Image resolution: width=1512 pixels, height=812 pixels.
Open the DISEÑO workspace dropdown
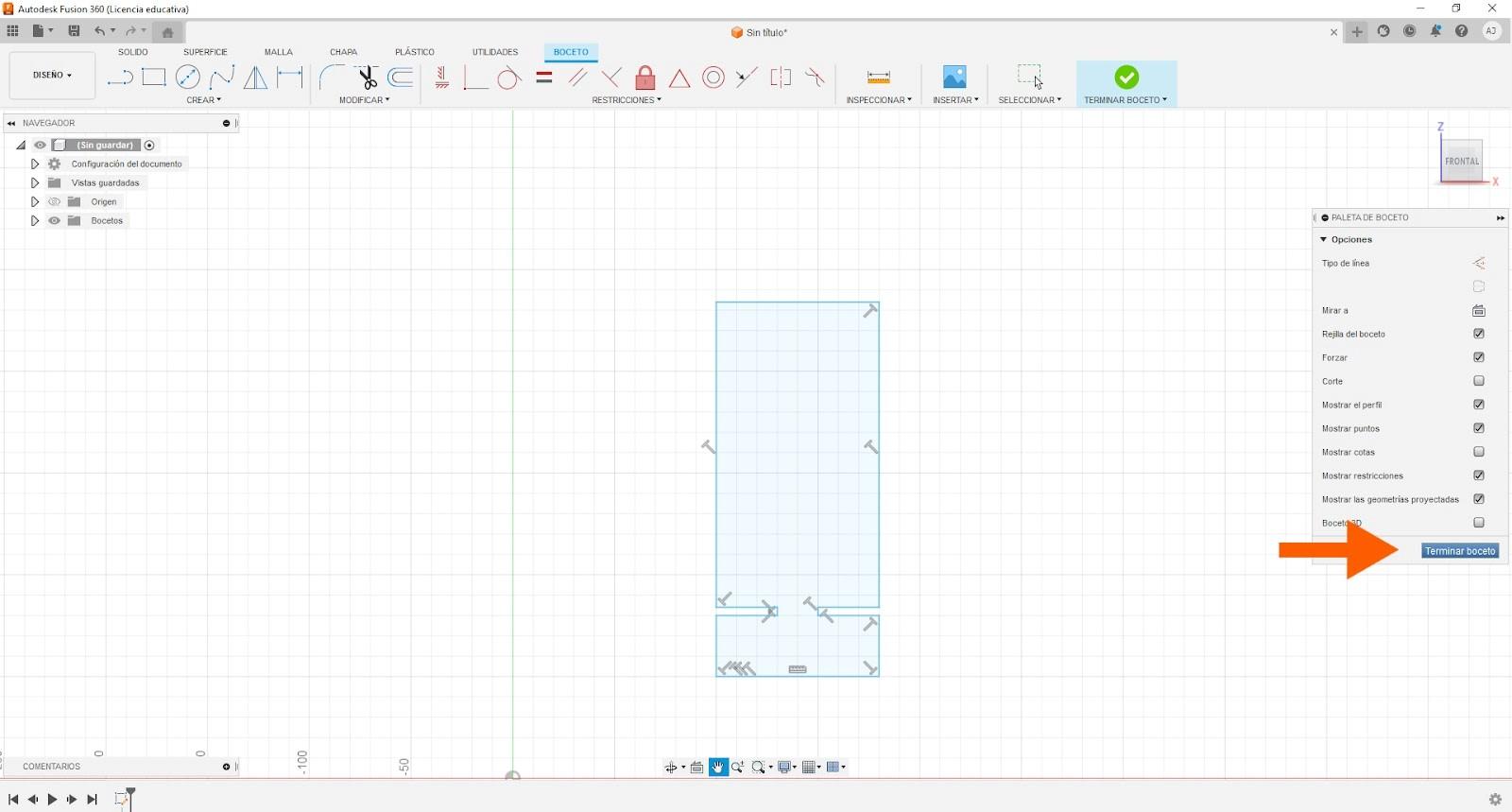[52, 75]
